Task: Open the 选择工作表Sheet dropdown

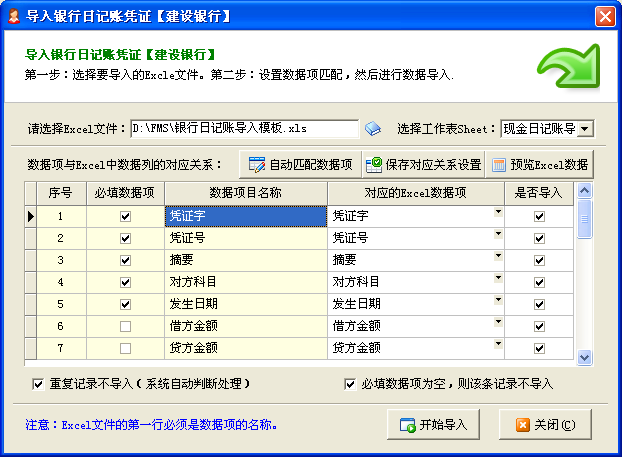Action: pos(585,129)
